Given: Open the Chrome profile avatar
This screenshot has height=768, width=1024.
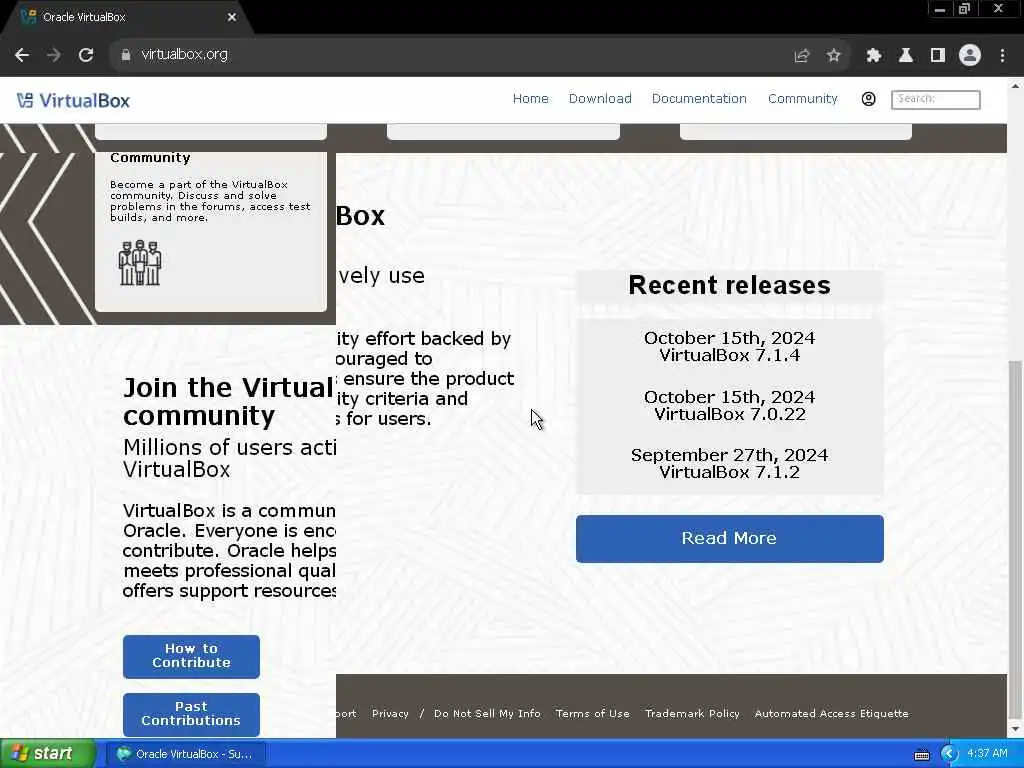Looking at the screenshot, I should 970,56.
